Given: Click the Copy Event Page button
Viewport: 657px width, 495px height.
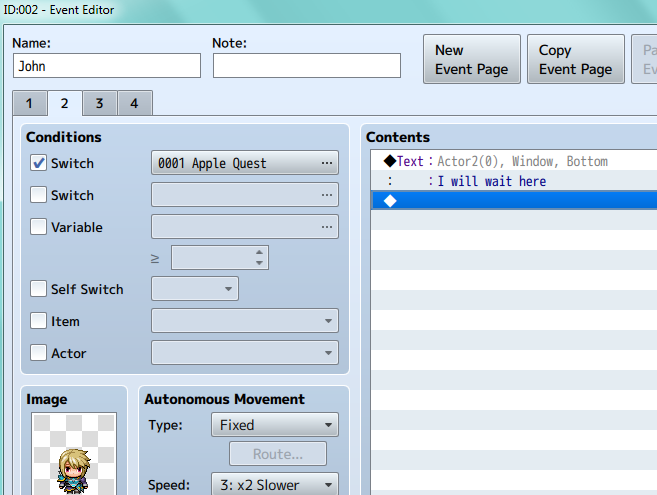Looking at the screenshot, I should [x=576, y=59].
